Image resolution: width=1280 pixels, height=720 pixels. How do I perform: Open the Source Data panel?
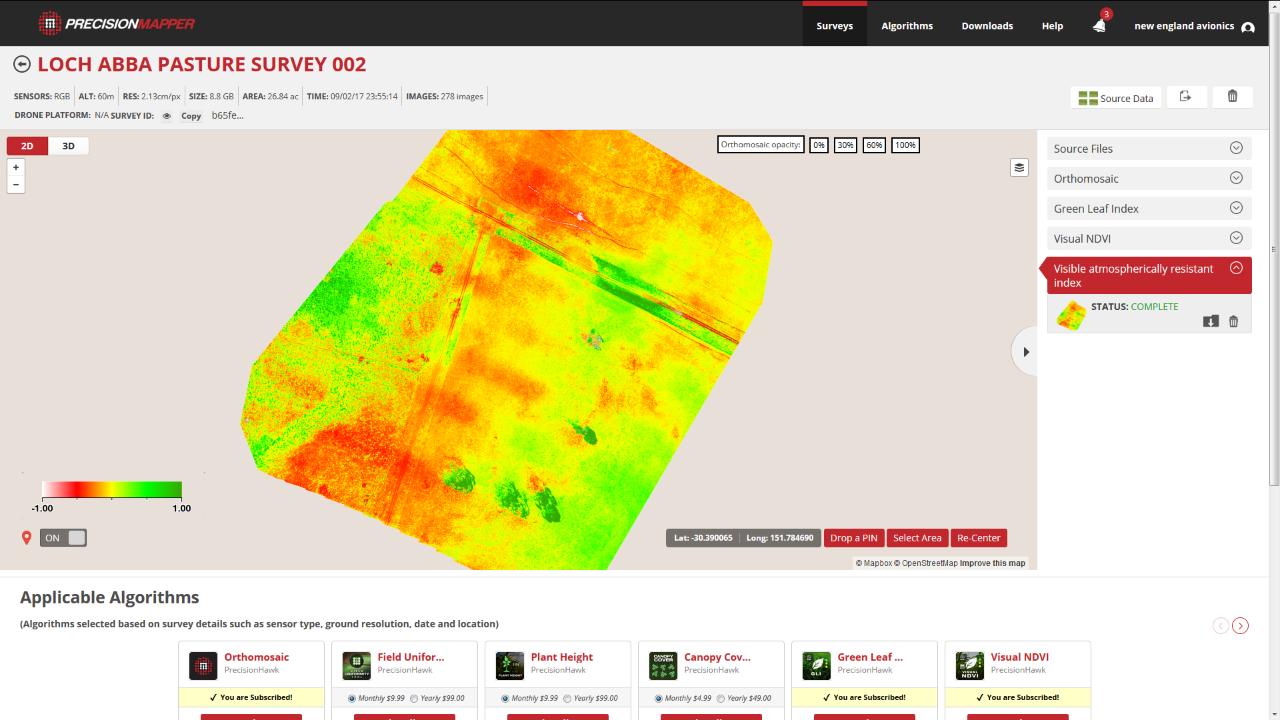click(x=1114, y=98)
